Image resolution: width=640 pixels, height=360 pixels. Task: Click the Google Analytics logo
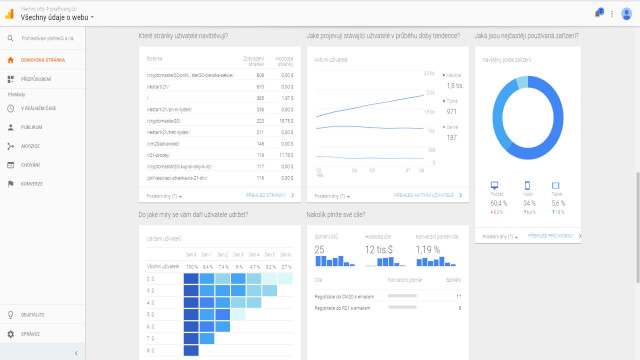tap(9, 14)
